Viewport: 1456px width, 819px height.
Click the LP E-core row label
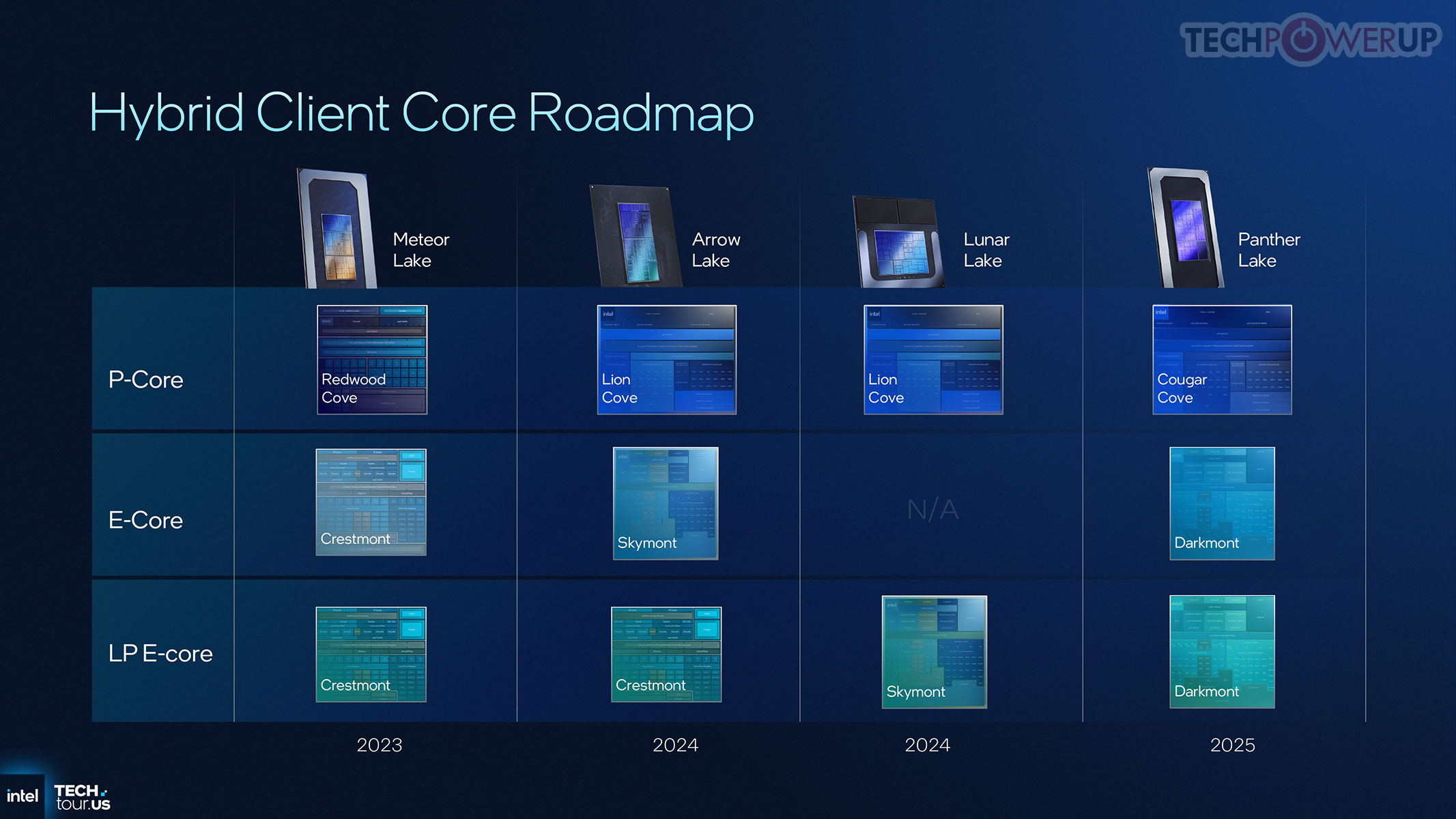point(160,653)
